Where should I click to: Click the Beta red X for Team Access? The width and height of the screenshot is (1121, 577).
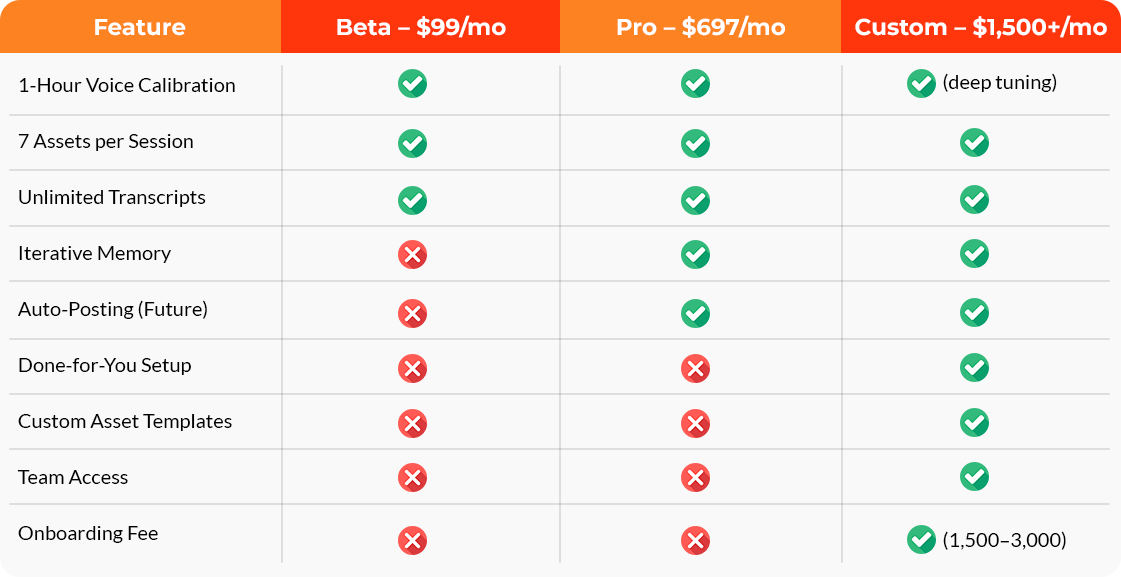click(413, 478)
